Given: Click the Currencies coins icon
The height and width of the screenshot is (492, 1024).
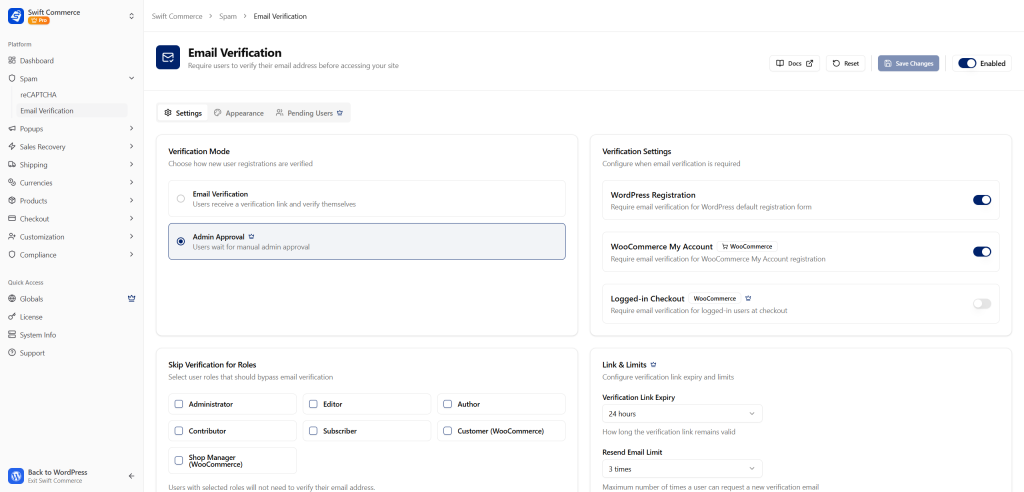Looking at the screenshot, I should (12, 183).
